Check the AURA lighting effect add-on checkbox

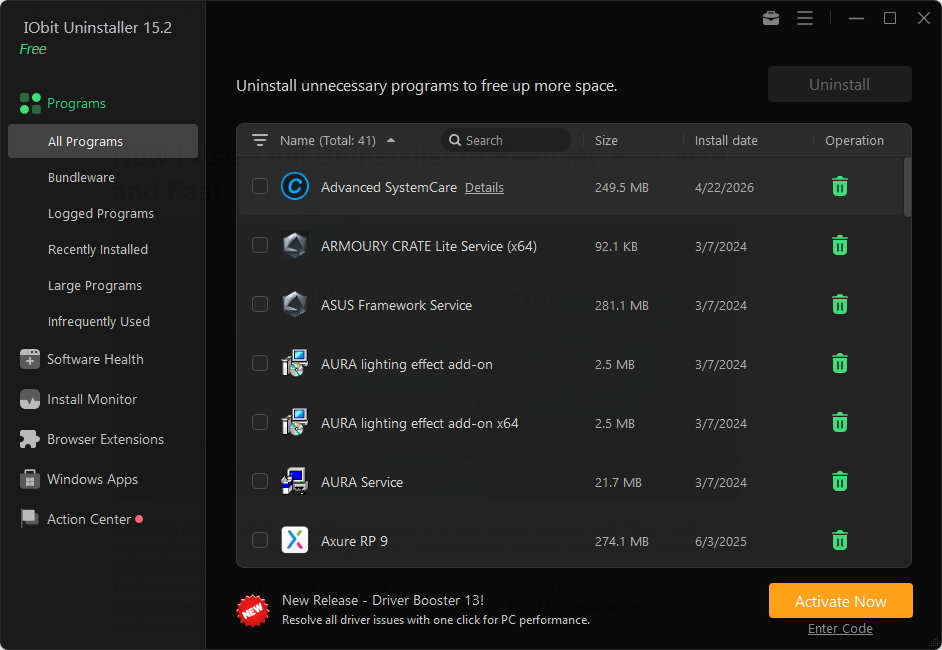(x=260, y=363)
